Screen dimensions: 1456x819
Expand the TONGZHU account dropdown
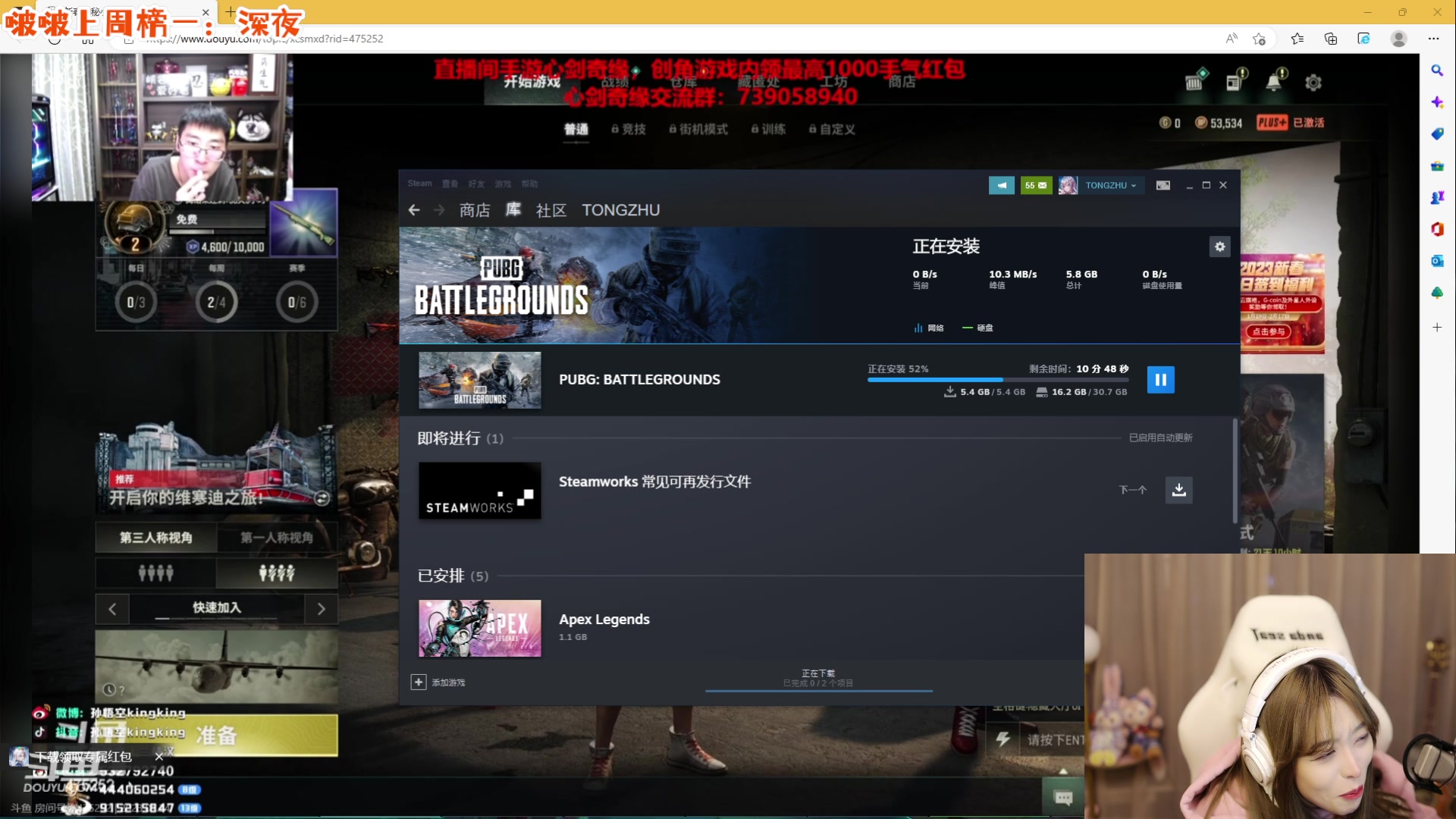1110,185
